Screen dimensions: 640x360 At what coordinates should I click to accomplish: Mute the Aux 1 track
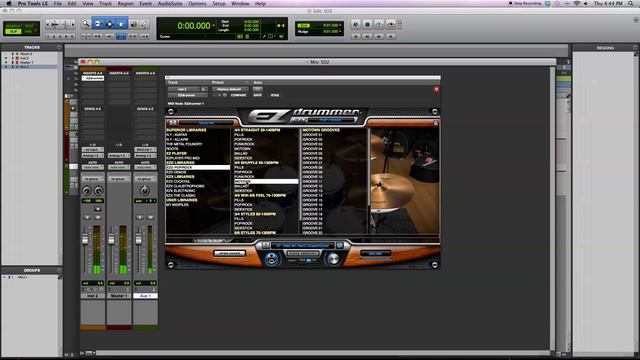[151, 217]
